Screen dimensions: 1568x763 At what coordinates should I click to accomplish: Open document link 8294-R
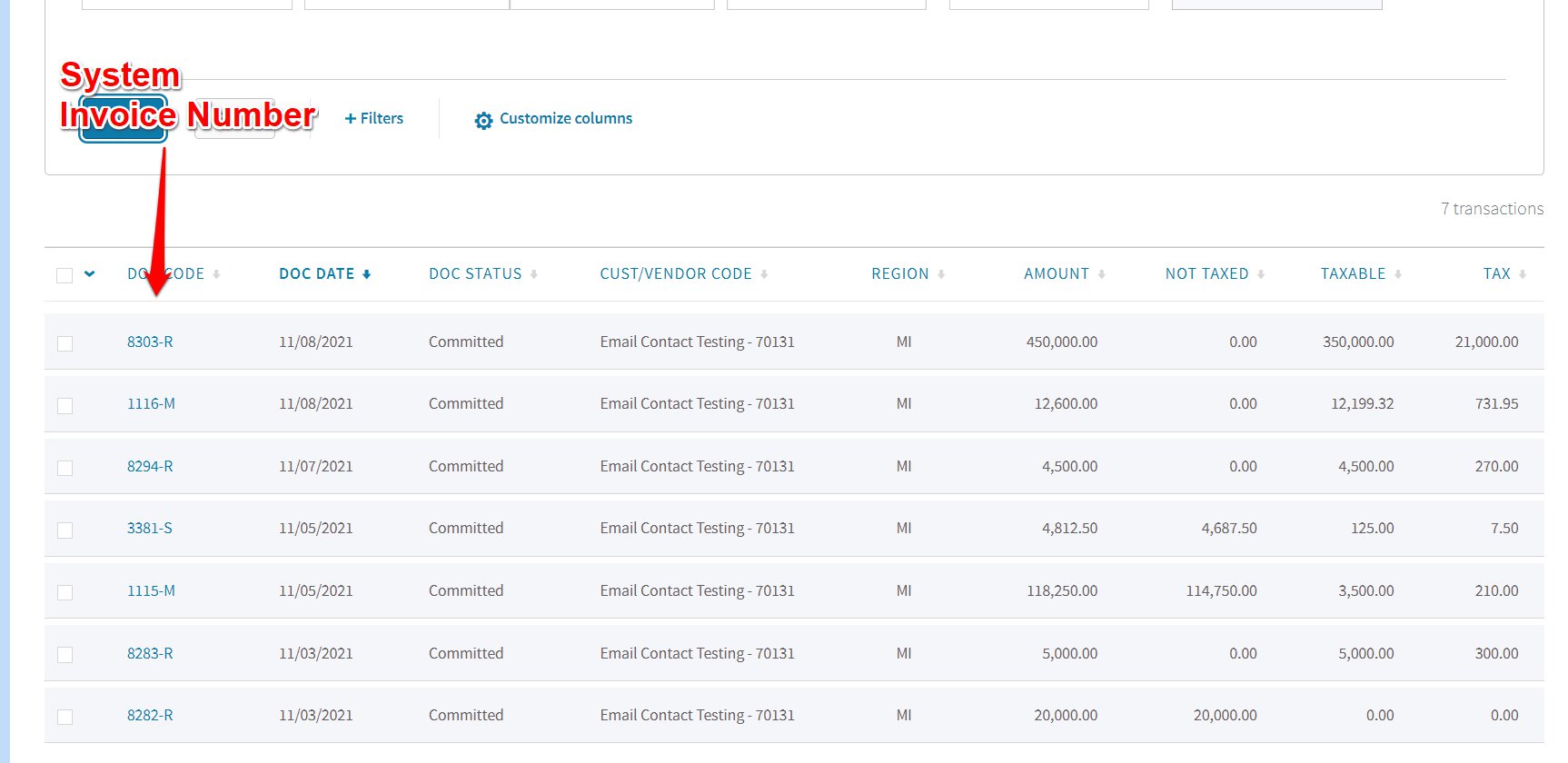coord(150,466)
